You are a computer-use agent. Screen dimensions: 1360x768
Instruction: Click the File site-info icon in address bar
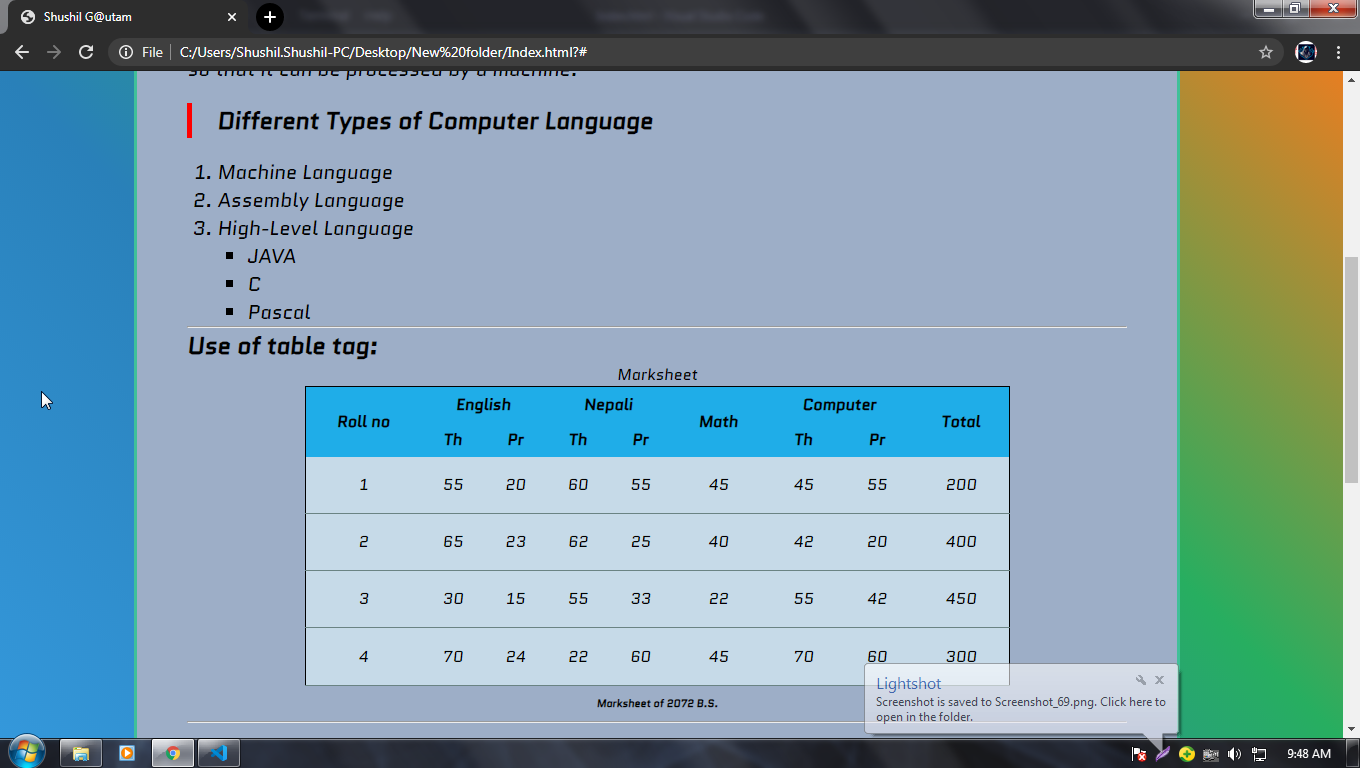point(125,52)
